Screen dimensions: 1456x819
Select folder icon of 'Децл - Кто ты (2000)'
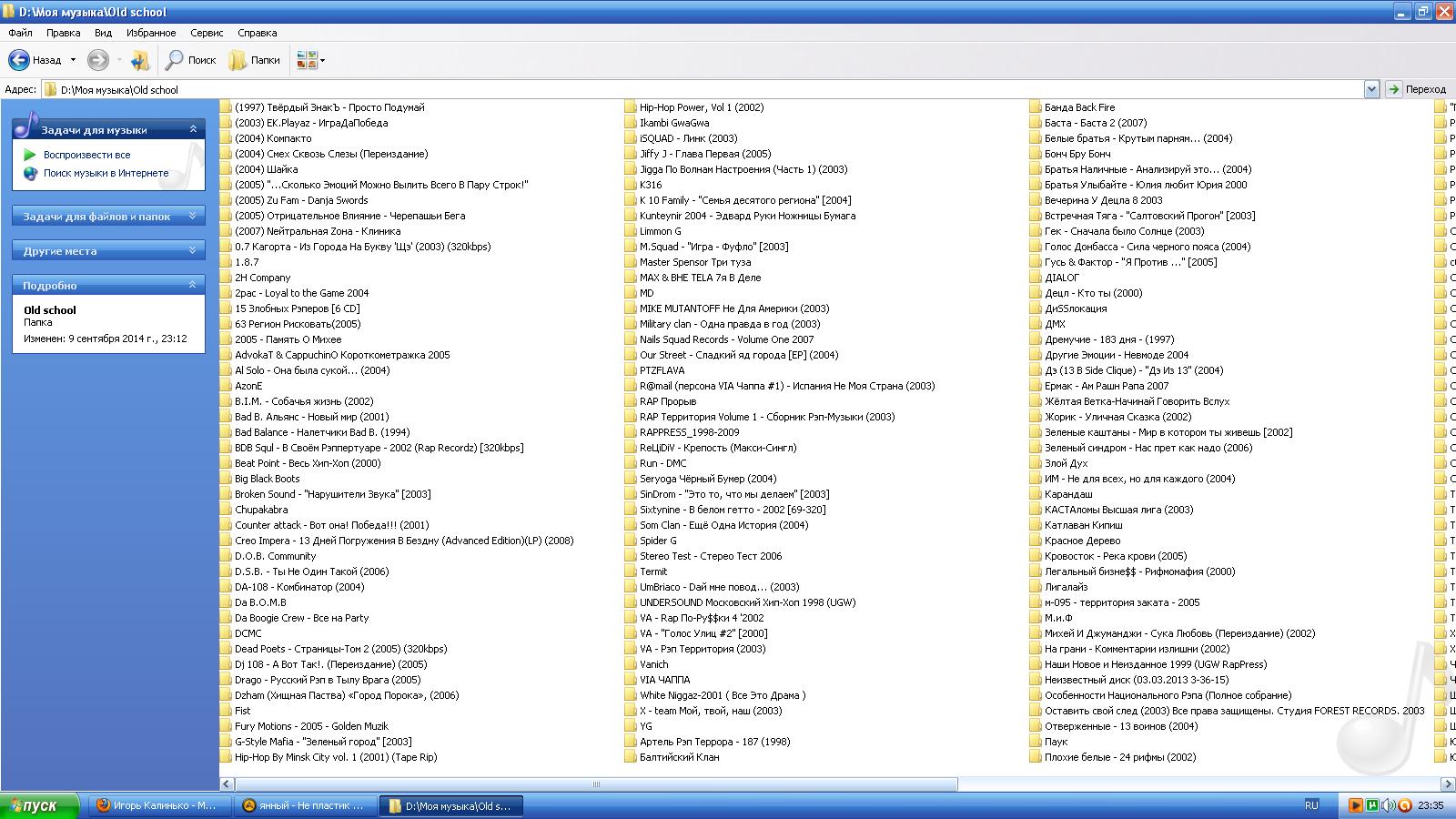point(1036,293)
